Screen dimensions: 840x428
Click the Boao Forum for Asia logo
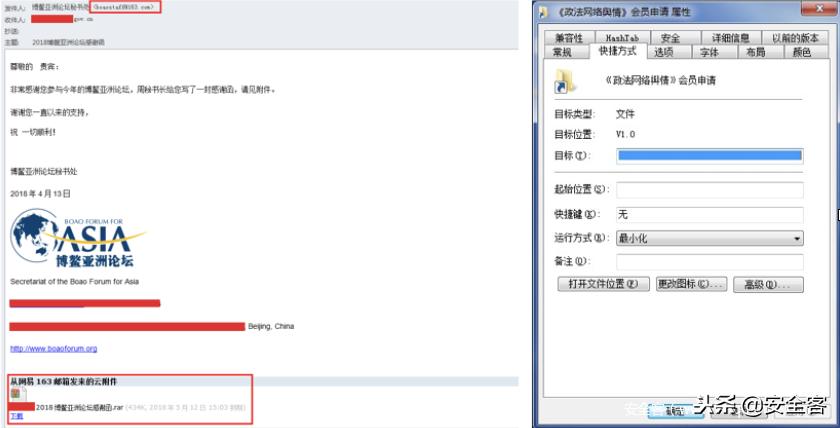78,238
